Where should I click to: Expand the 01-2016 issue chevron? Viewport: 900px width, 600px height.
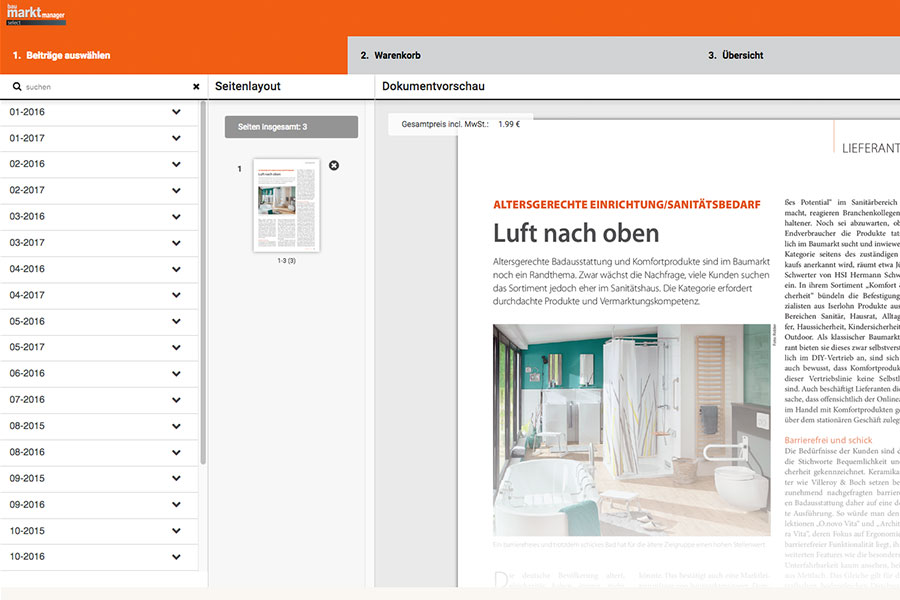click(176, 112)
